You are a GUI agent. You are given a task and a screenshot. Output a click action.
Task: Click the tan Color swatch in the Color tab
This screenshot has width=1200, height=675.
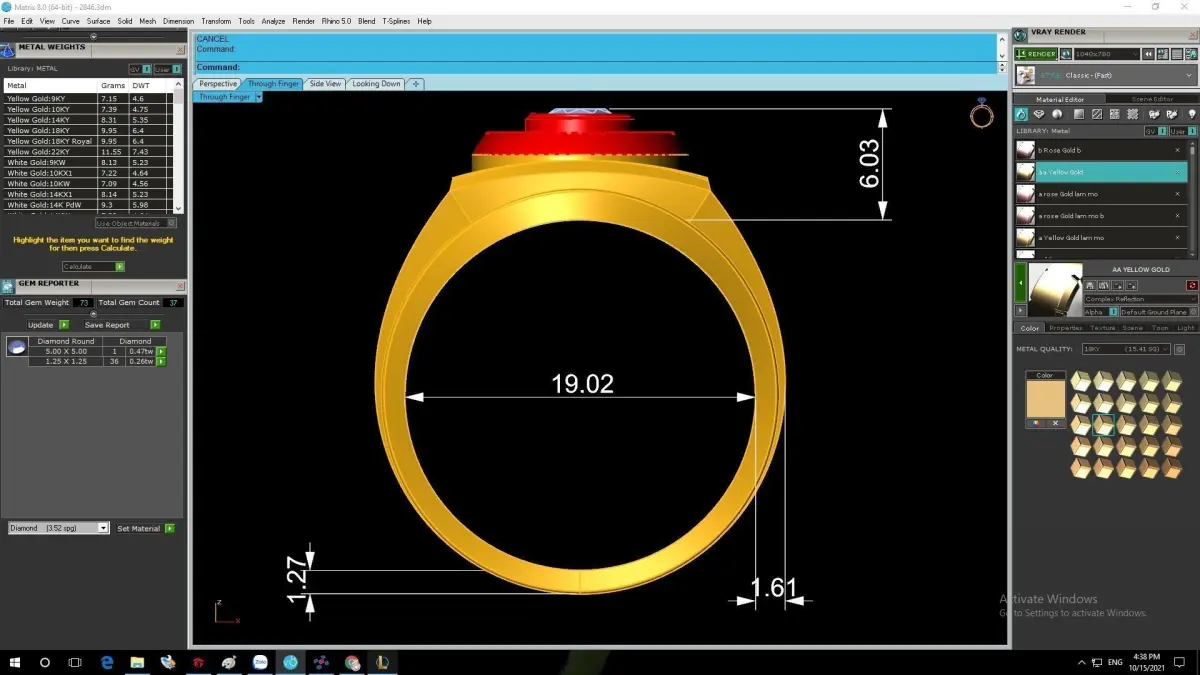1045,398
